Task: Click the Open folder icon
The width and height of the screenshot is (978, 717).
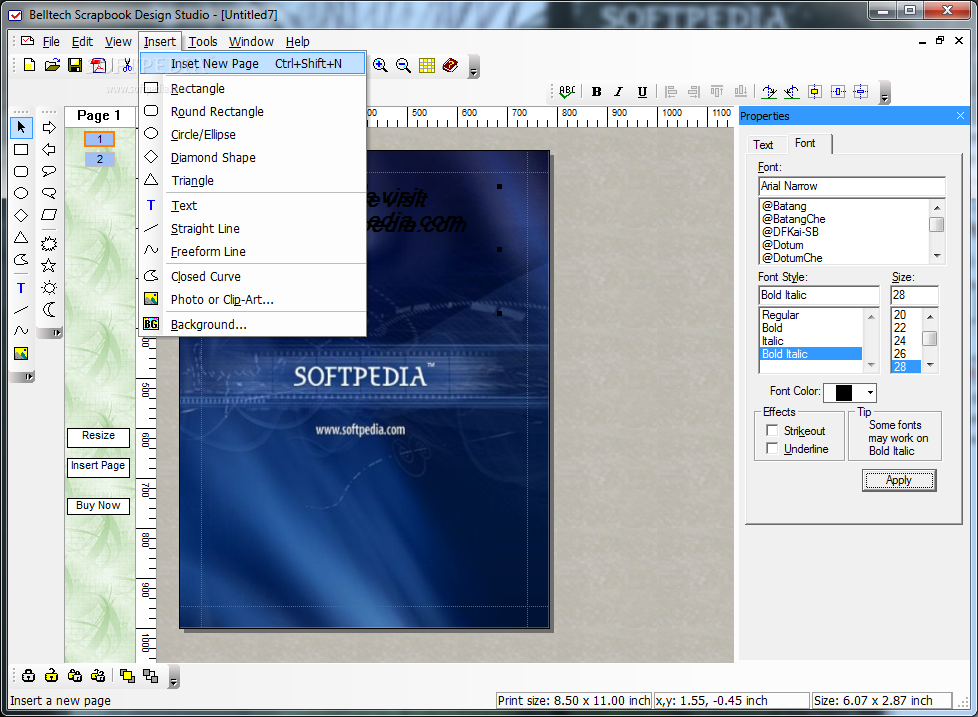Action: pos(52,65)
